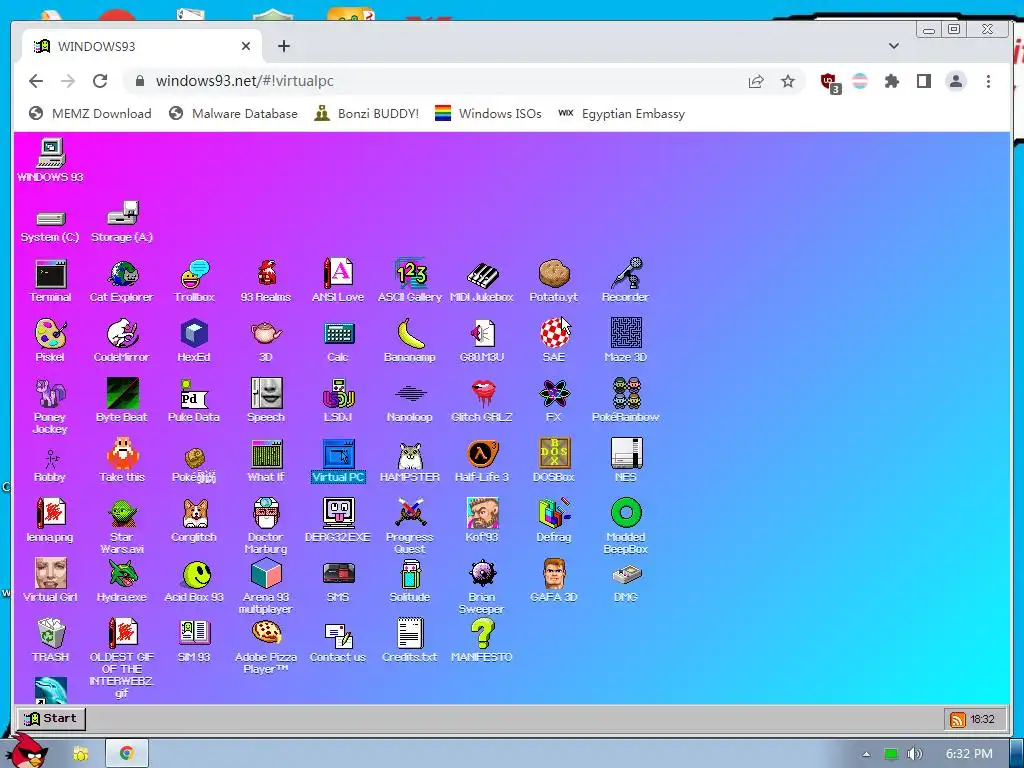Open the 3D teapot icon
The height and width of the screenshot is (768, 1024).
[266, 340]
